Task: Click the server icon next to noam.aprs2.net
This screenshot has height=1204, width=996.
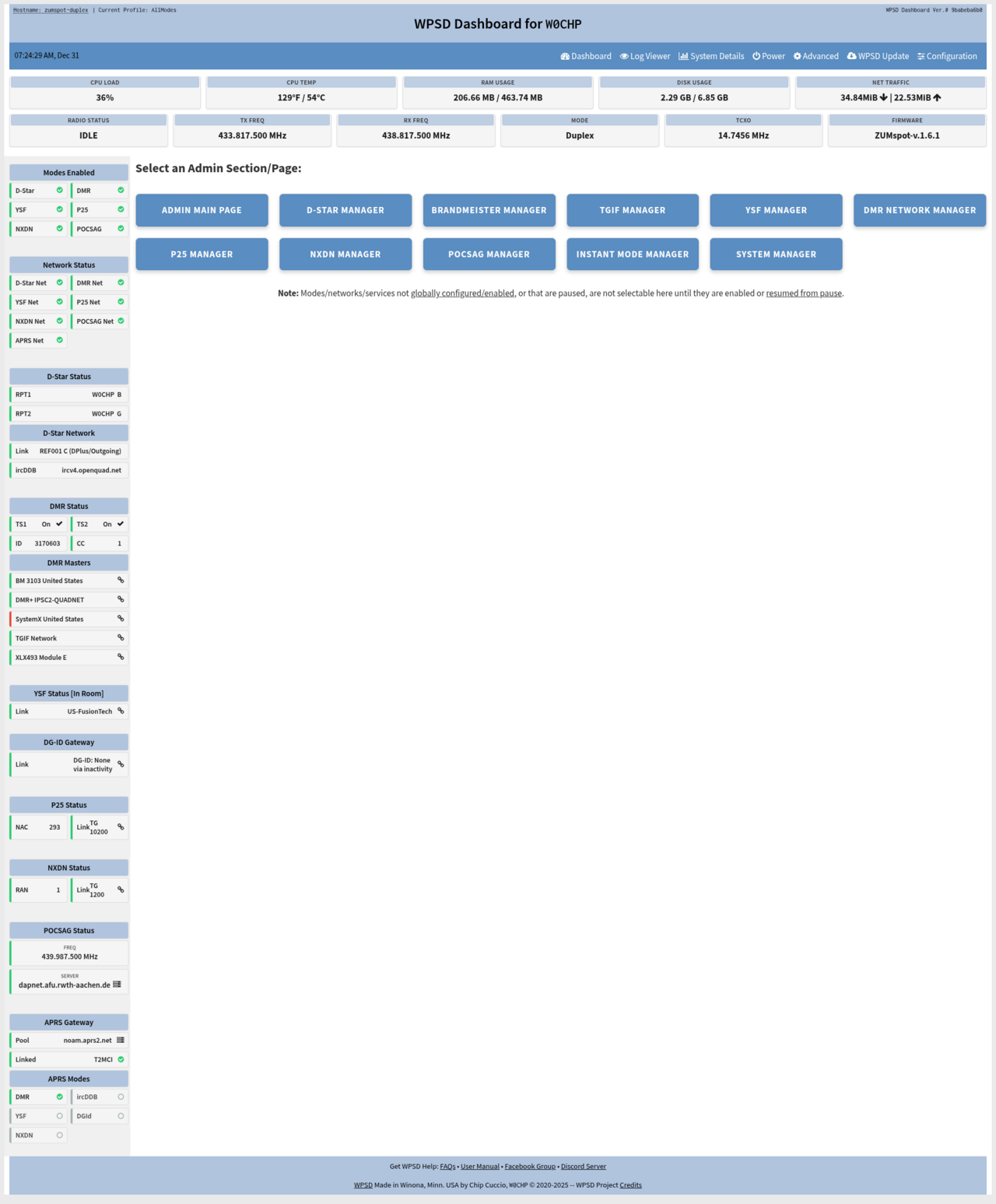Action: [x=121, y=1041]
